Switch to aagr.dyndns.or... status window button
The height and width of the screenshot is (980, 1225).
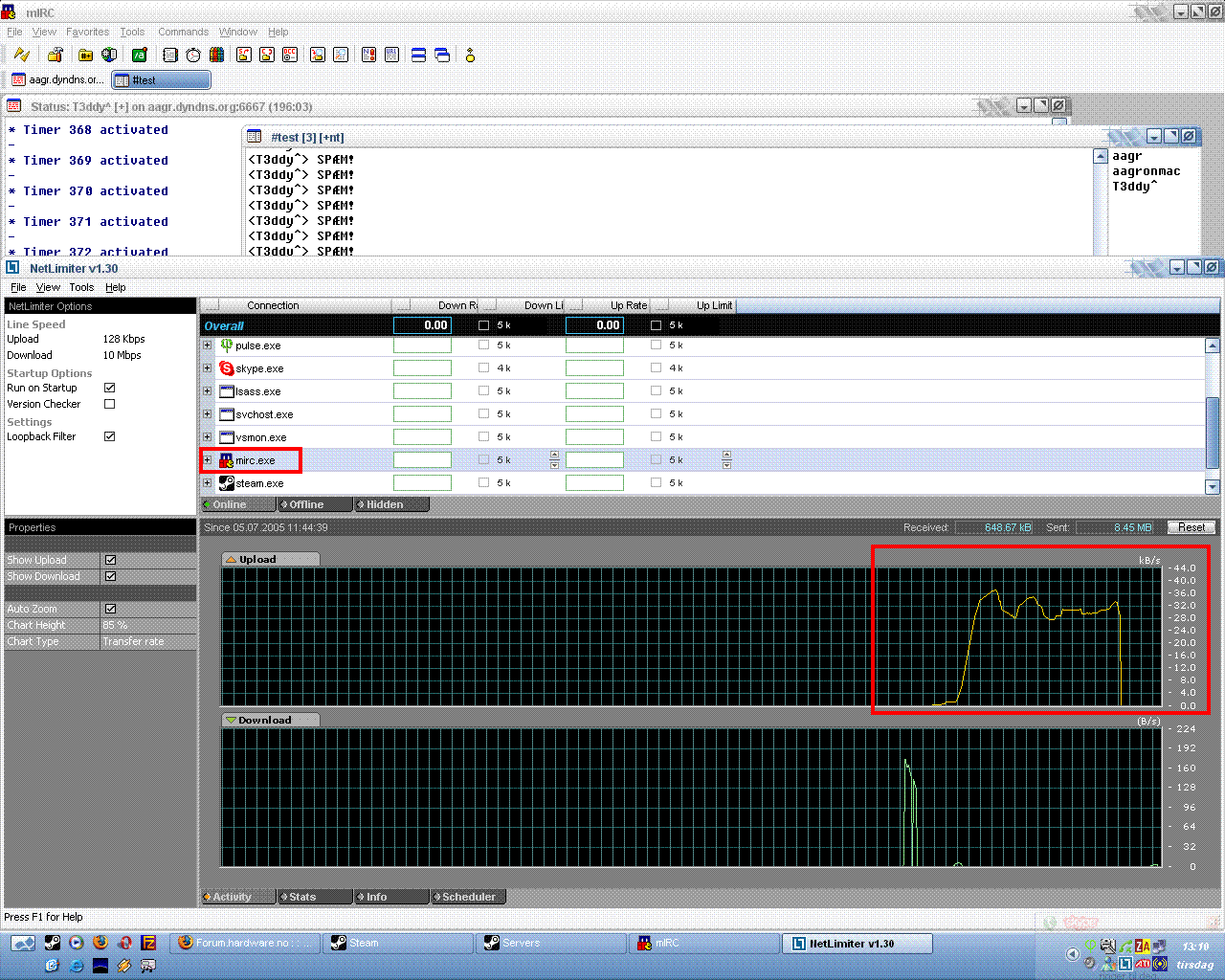click(57, 79)
